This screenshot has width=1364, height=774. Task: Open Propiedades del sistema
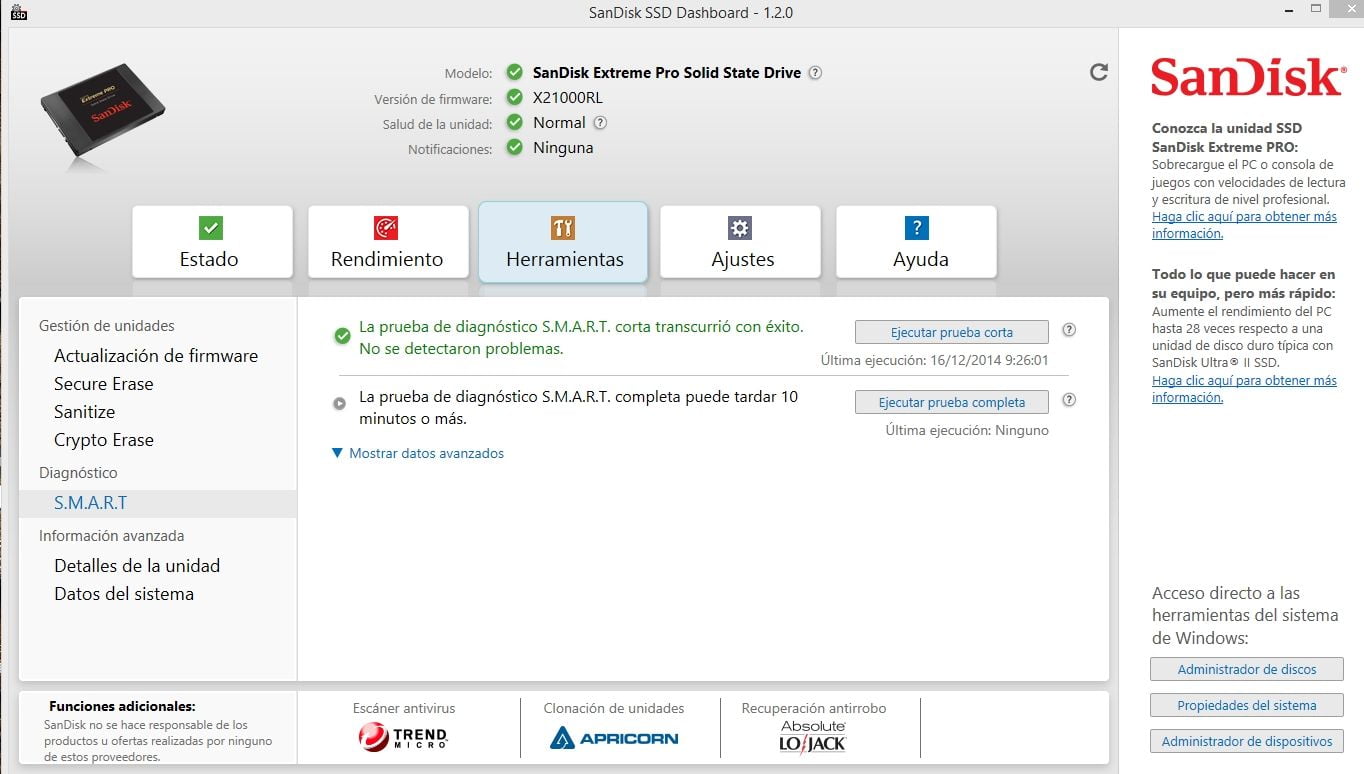1247,705
